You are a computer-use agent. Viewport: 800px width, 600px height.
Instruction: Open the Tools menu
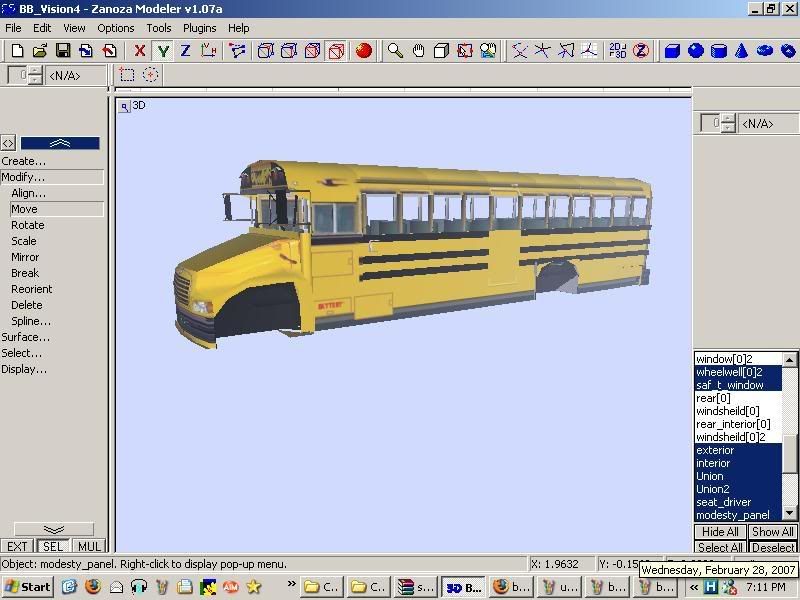pyautogui.click(x=159, y=28)
